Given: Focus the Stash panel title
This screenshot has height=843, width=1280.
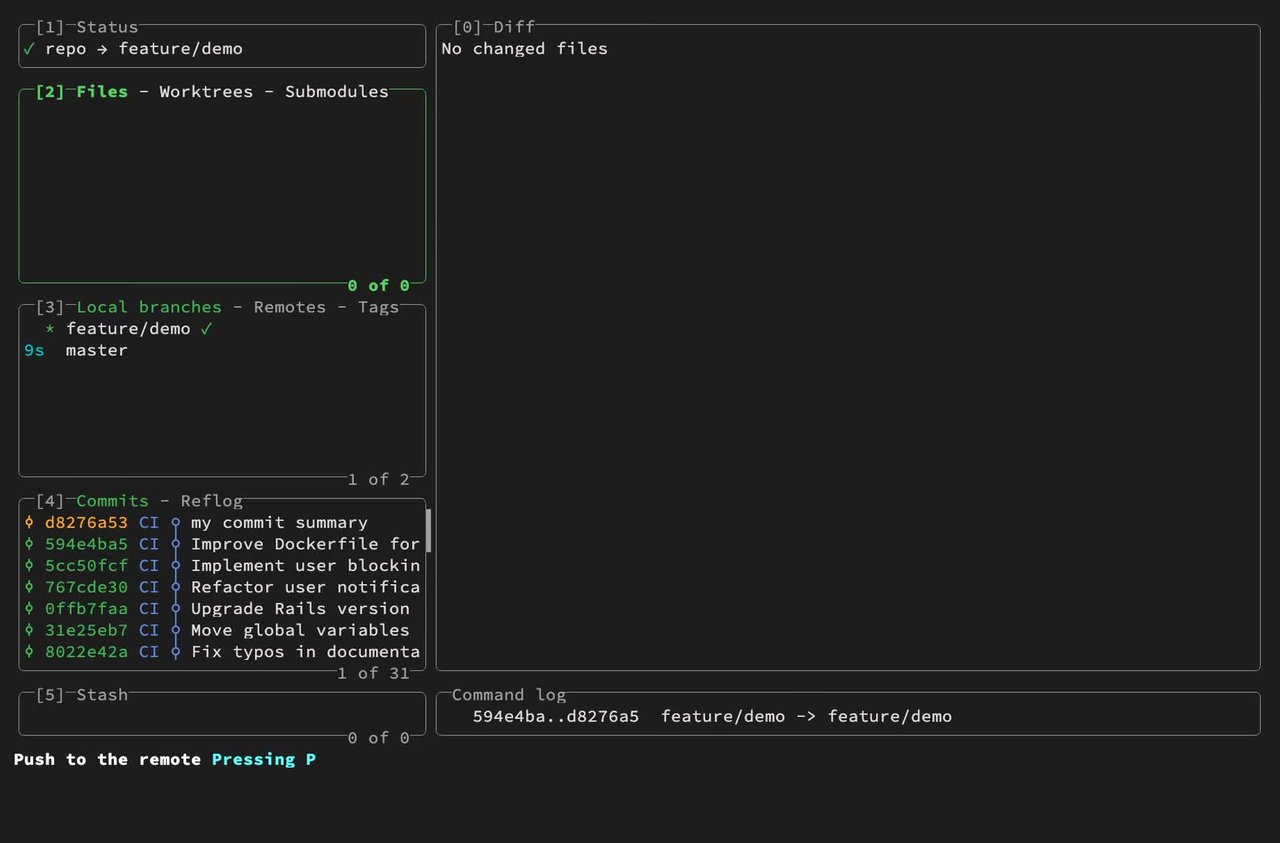Looking at the screenshot, I should 102,695.
